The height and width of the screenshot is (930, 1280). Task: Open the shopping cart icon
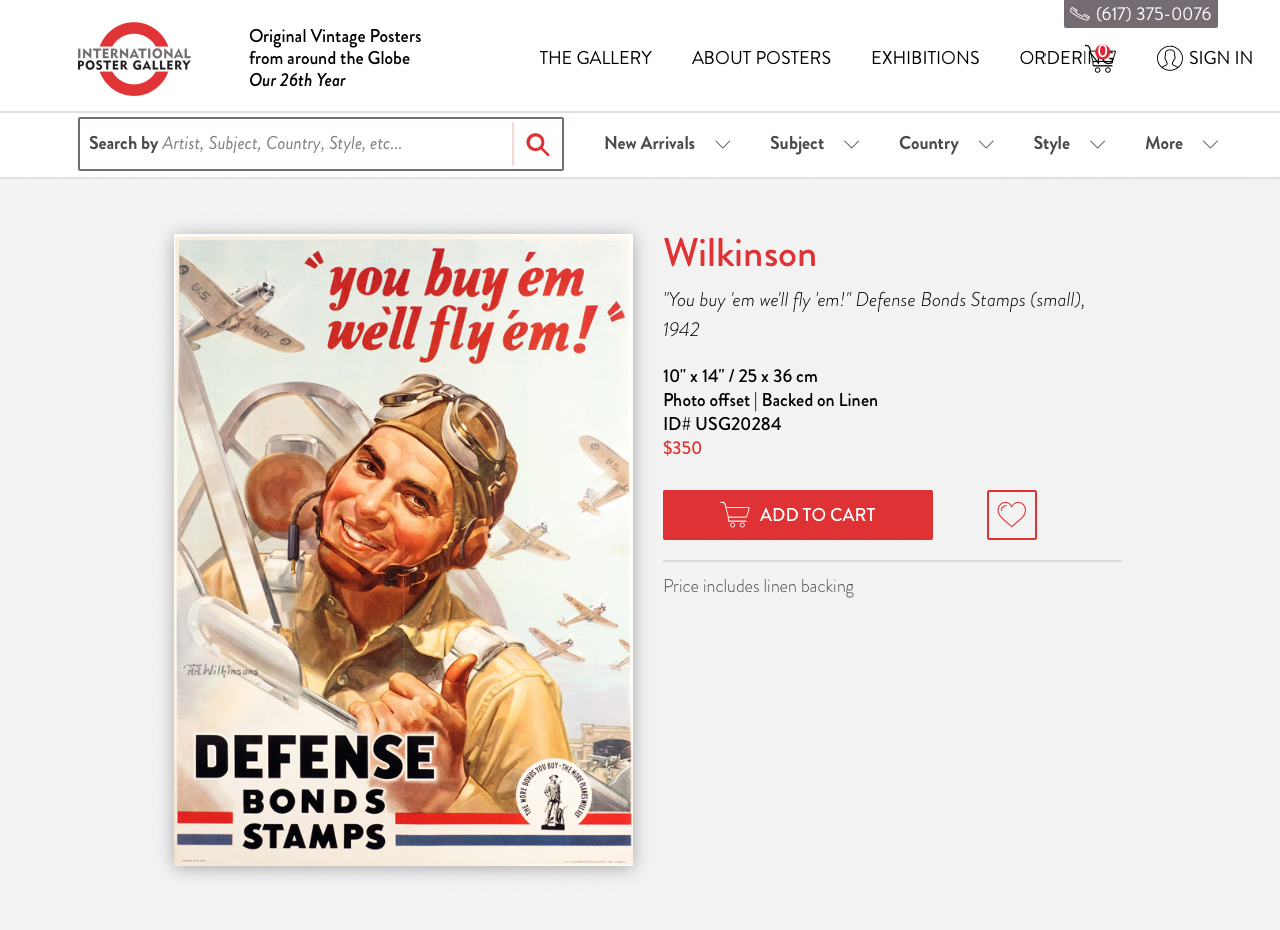[x=1100, y=58]
